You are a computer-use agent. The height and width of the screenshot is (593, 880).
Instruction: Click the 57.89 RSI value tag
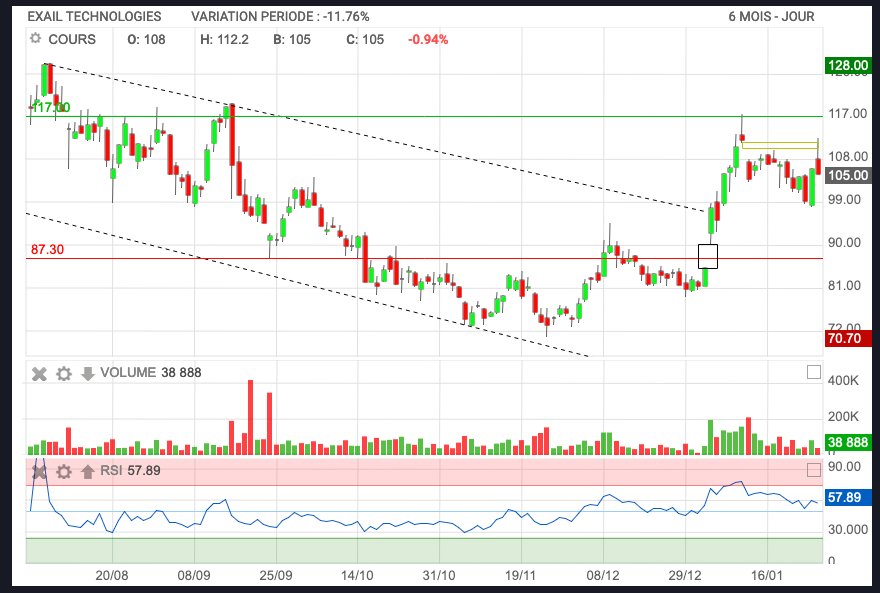point(849,497)
